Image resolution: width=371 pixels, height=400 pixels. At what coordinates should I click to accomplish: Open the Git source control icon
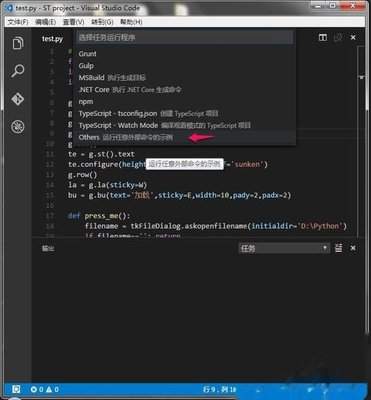pos(18,99)
